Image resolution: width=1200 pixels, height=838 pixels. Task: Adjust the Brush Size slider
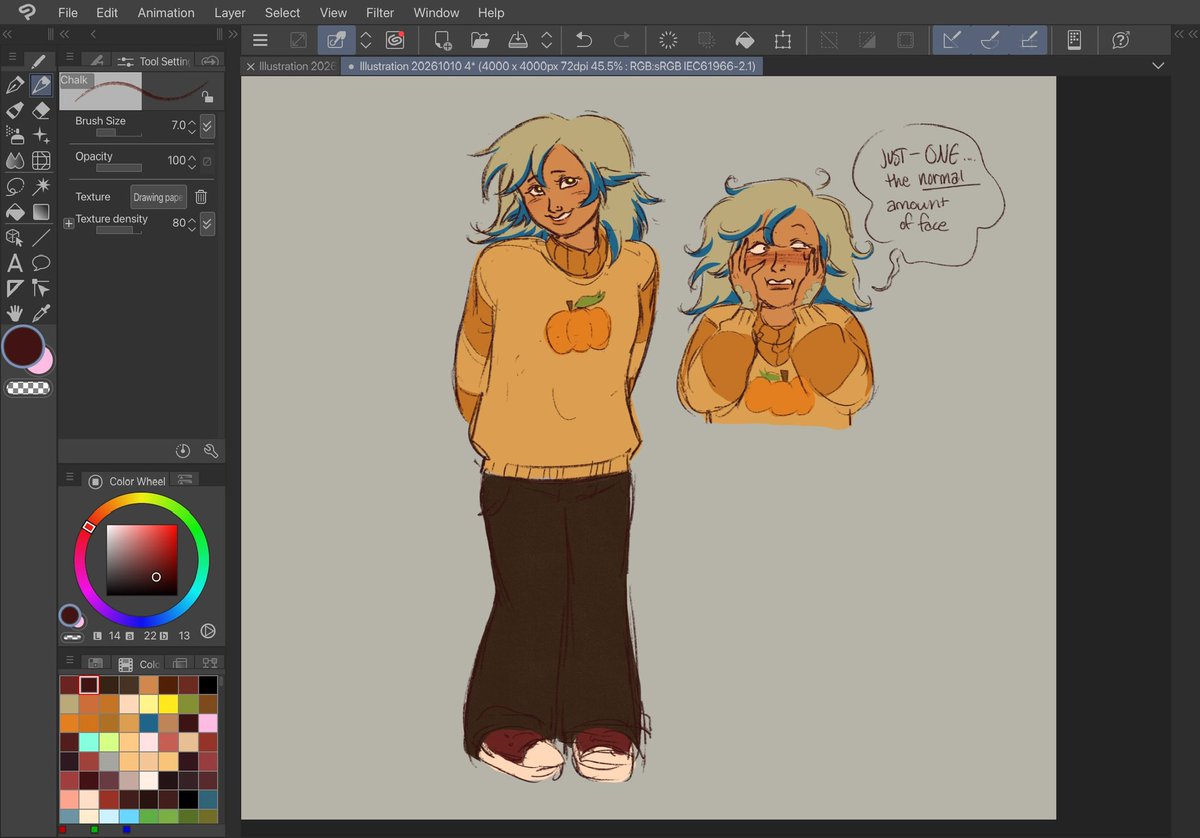[x=119, y=132]
